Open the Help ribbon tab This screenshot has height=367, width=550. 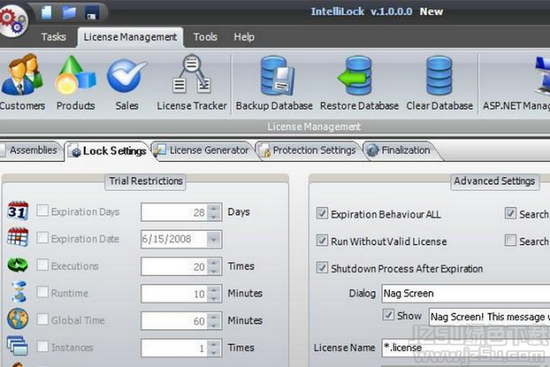[x=244, y=37]
